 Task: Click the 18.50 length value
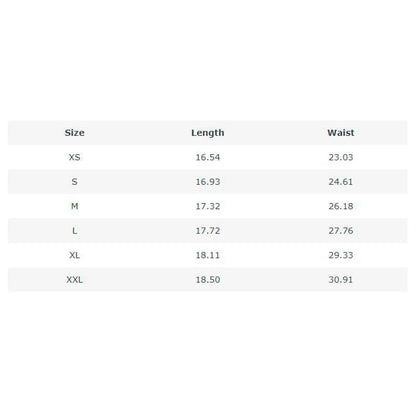[208, 280]
